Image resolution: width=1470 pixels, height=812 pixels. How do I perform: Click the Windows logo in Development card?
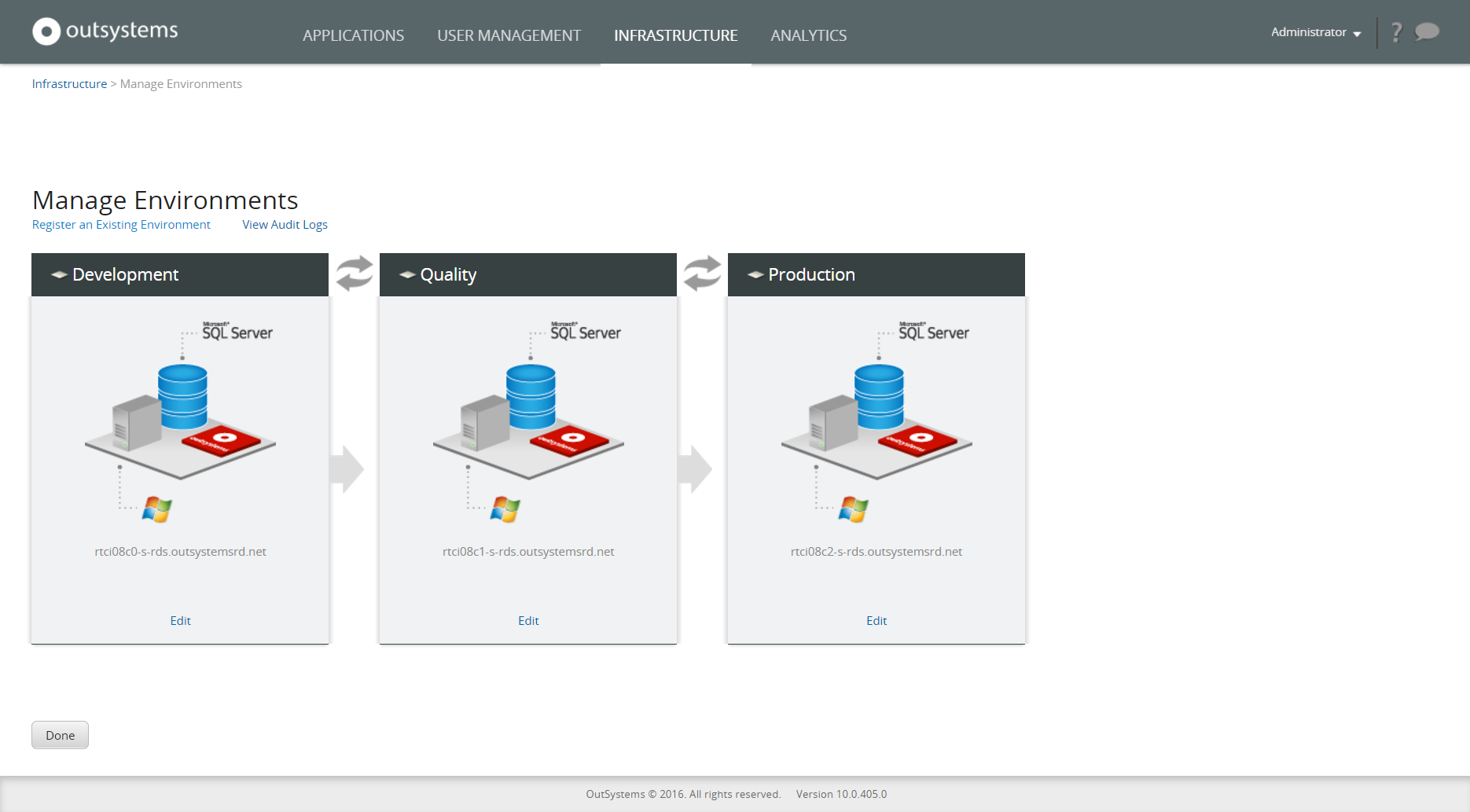[157, 509]
